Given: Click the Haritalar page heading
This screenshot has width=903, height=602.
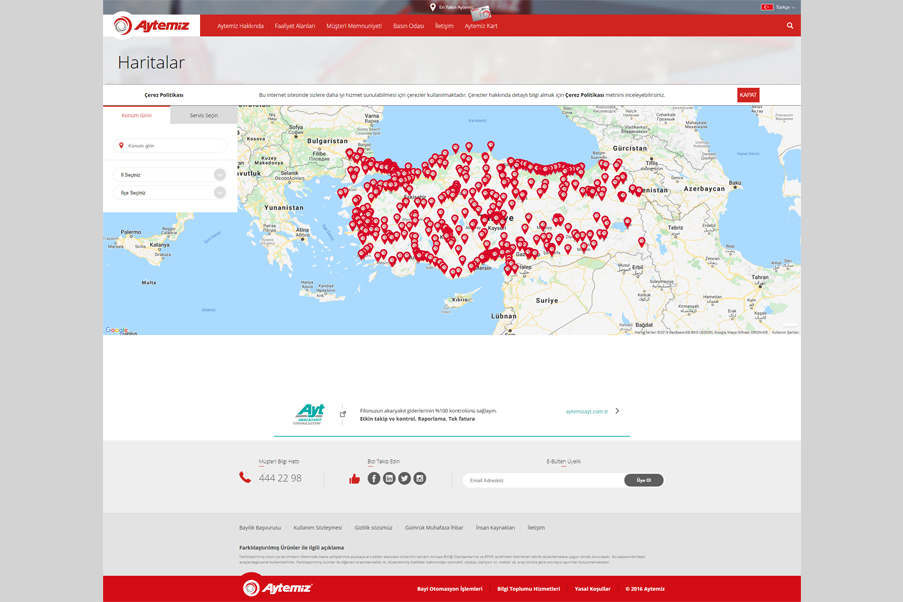Looking at the screenshot, I should [151, 62].
